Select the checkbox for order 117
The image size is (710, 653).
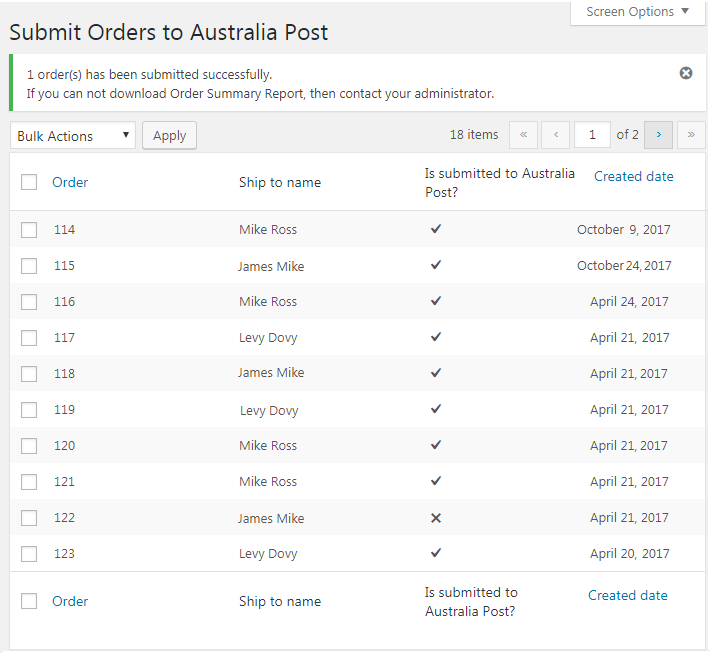coord(29,338)
